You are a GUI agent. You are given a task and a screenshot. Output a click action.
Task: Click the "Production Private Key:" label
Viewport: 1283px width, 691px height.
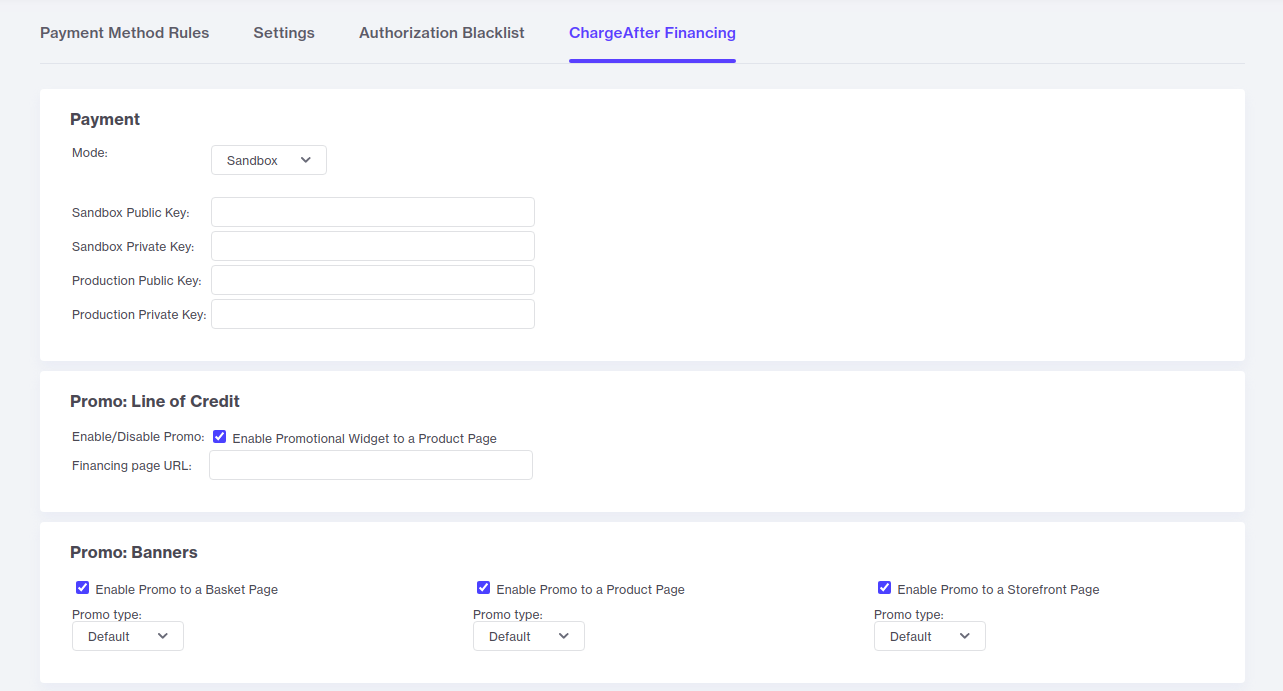(139, 315)
